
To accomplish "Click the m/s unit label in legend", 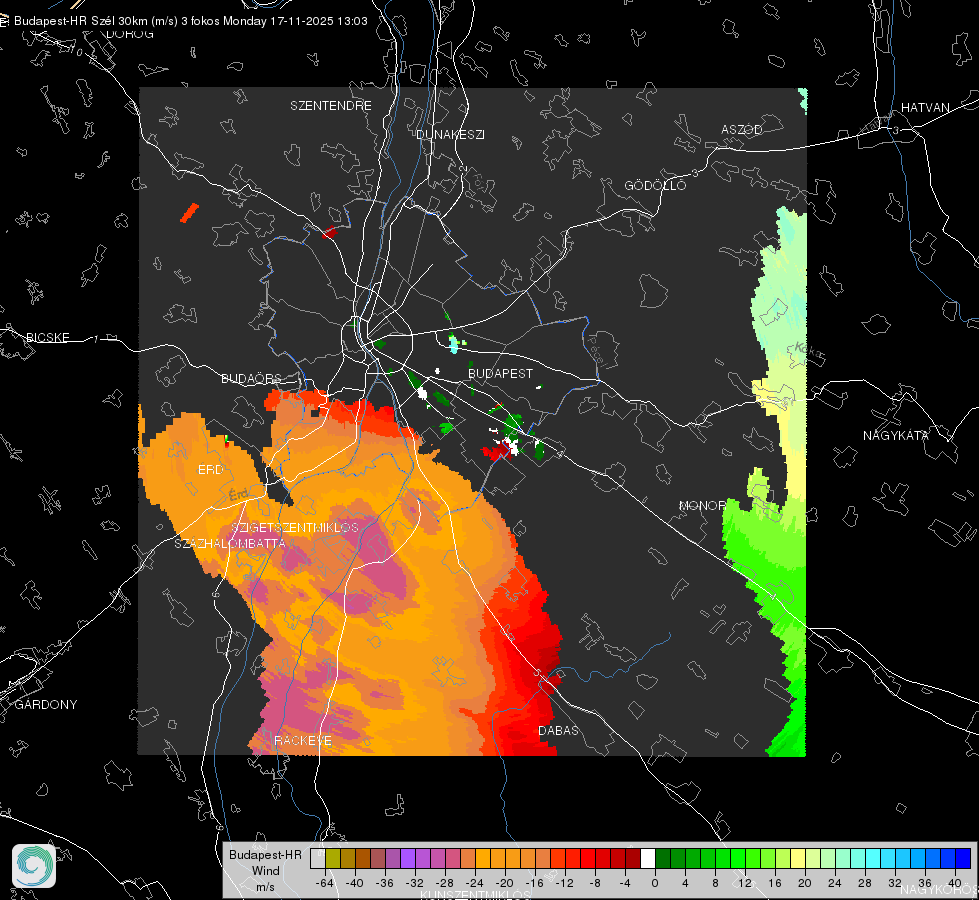I will click(x=265, y=886).
